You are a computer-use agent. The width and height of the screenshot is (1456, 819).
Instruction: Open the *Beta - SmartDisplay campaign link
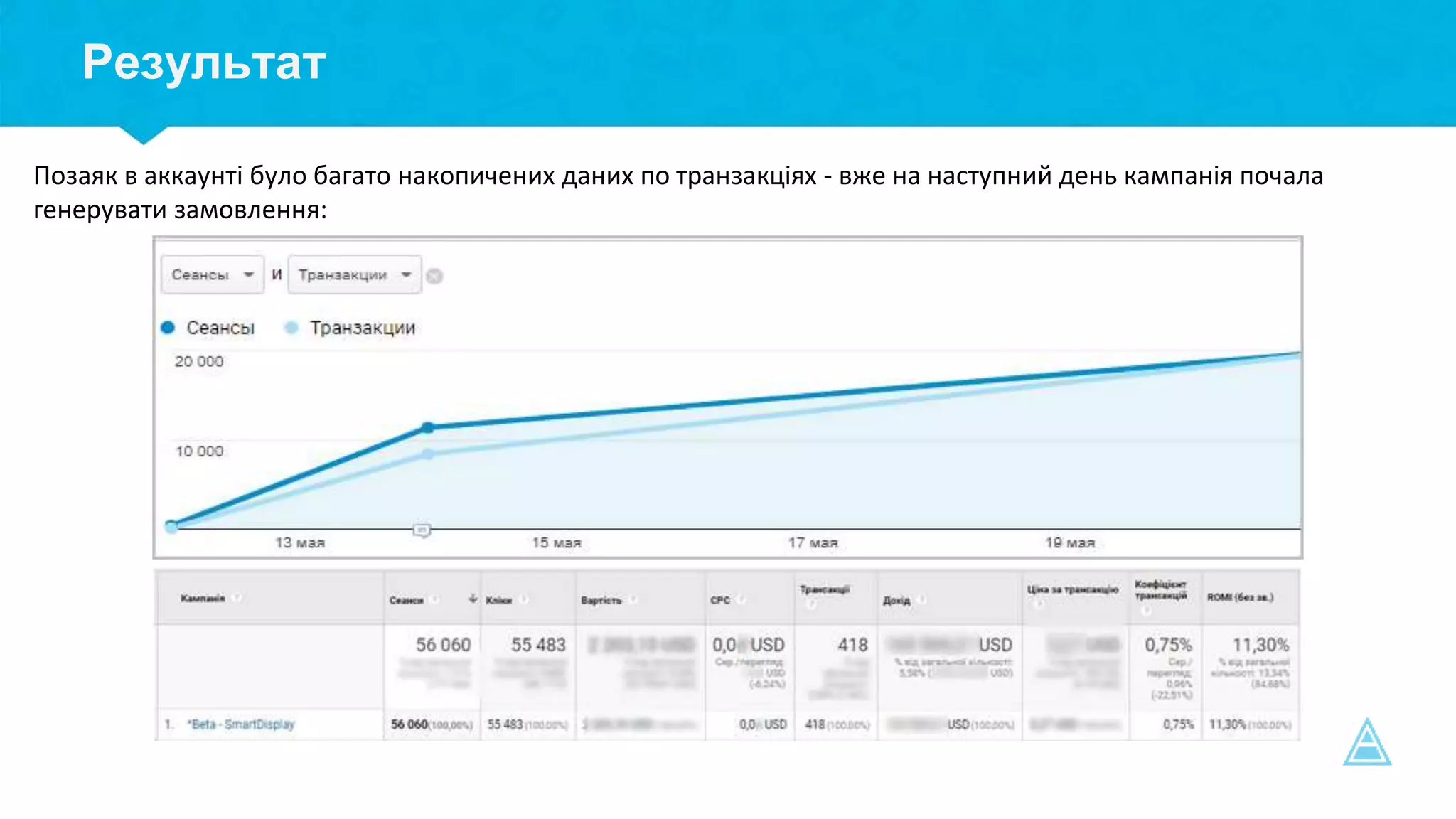[x=241, y=724]
